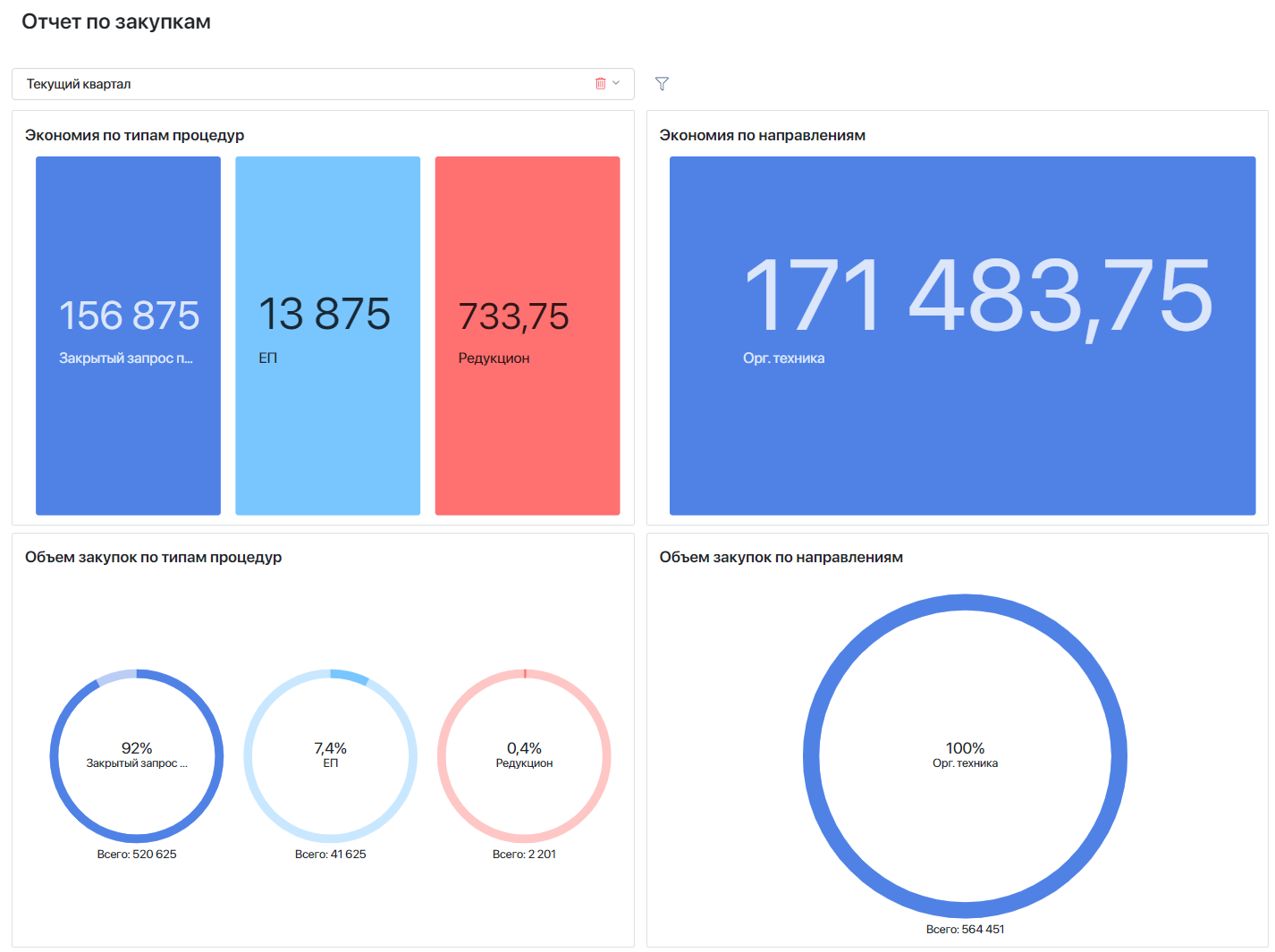1275x952 pixels.
Task: Click the 'Всего: 520 625' total label
Action: [x=137, y=855]
